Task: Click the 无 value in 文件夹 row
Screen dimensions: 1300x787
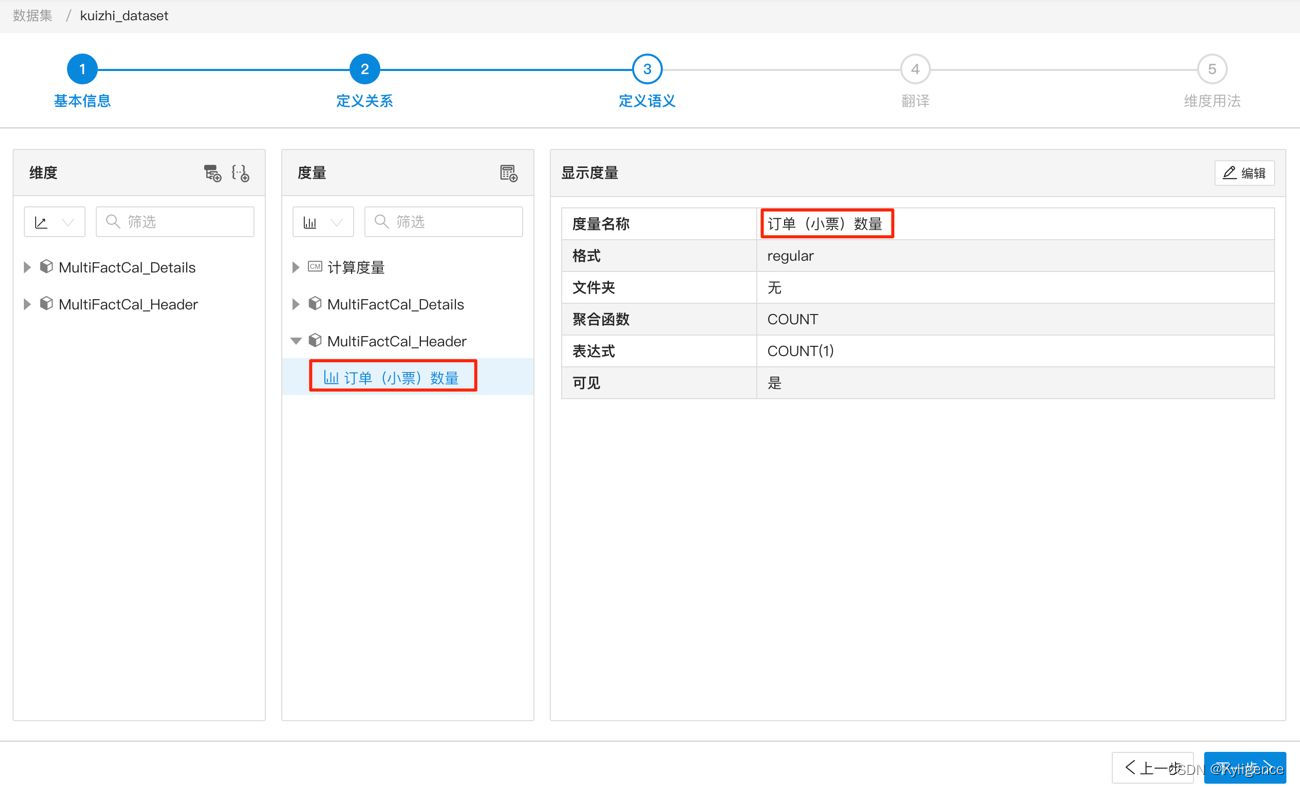Action: pyautogui.click(x=774, y=288)
